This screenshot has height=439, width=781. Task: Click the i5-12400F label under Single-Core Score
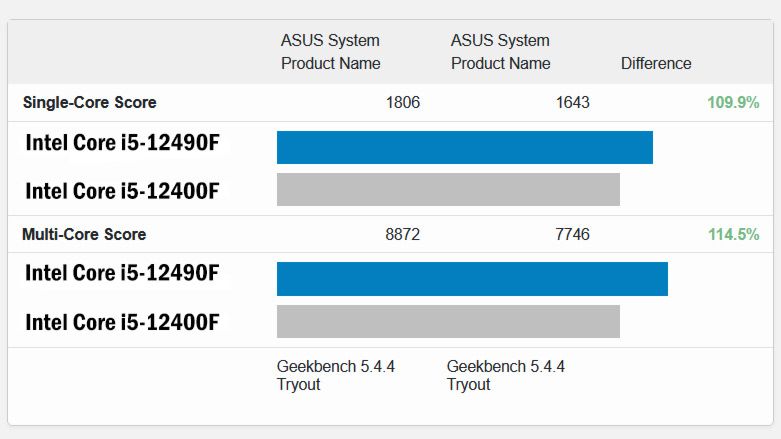[x=122, y=190]
